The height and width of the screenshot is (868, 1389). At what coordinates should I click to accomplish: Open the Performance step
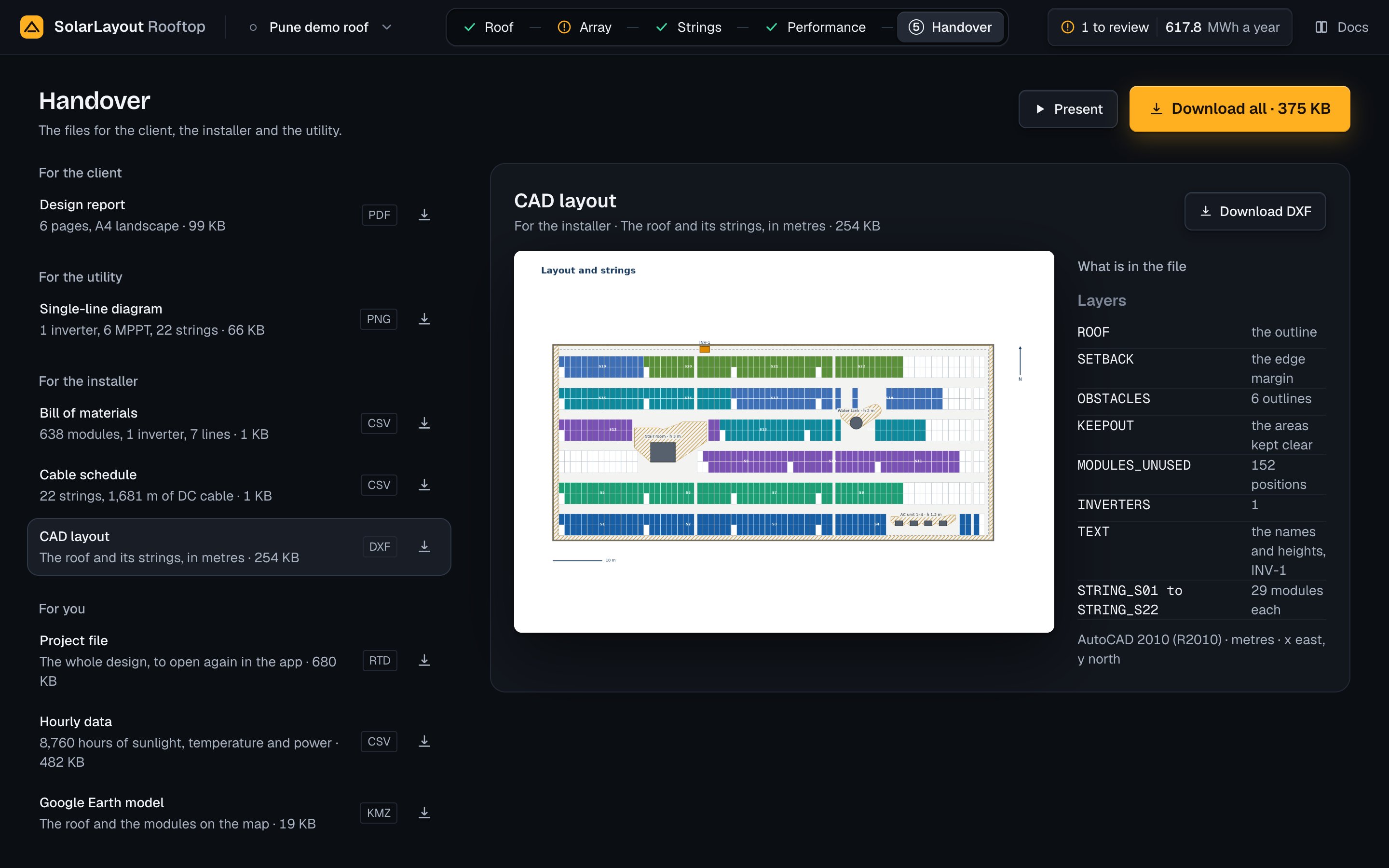pyautogui.click(x=816, y=27)
